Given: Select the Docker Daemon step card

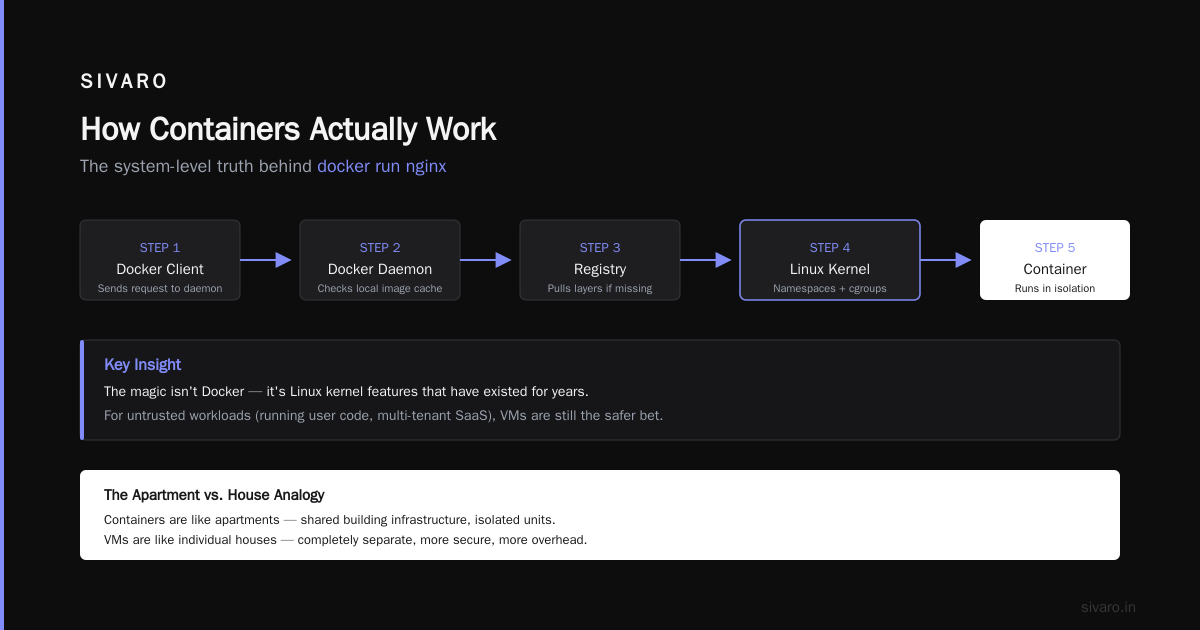Looking at the screenshot, I should click(x=380, y=260).
